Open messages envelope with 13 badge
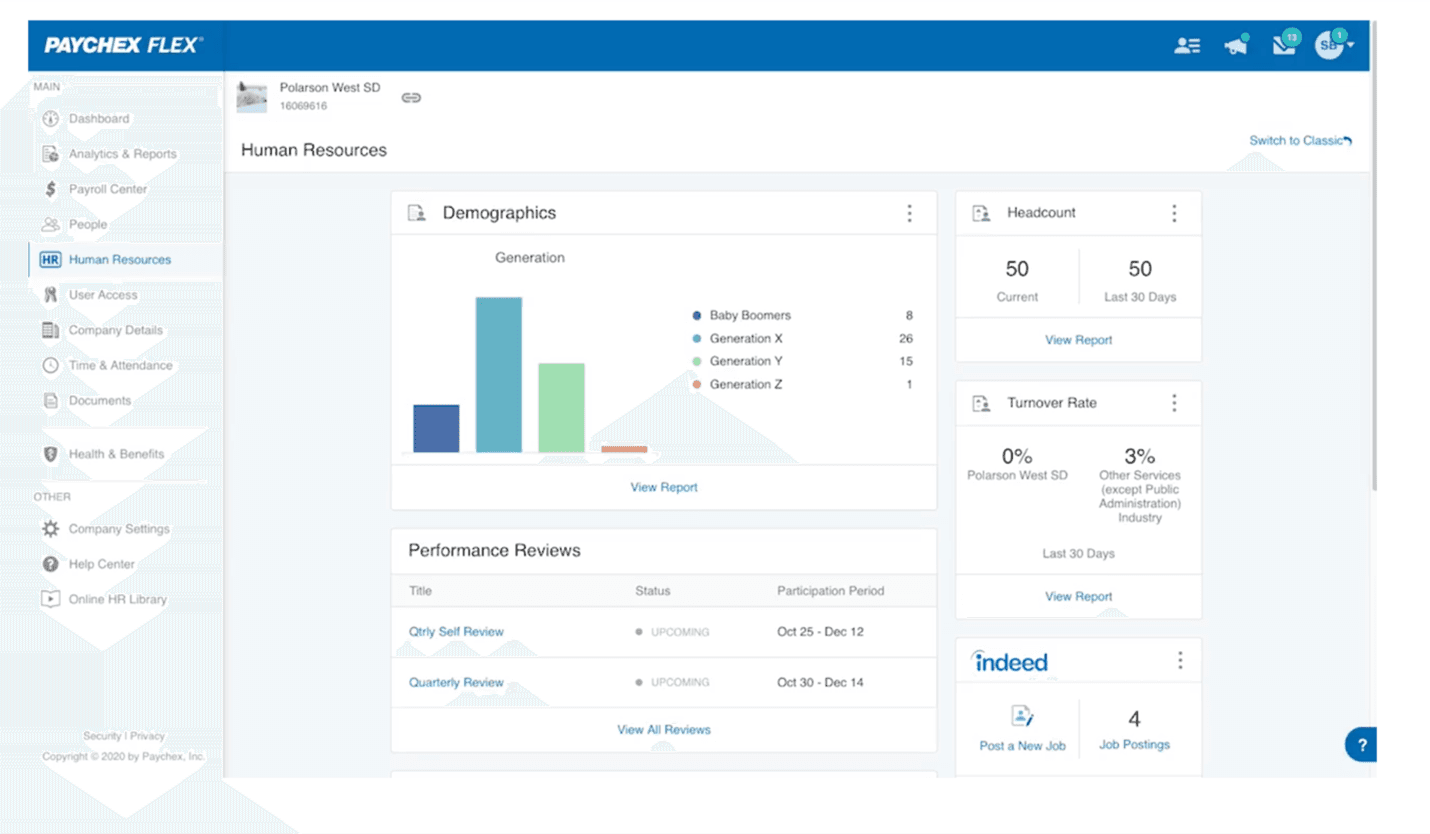The image size is (1430, 834). coord(1285,43)
